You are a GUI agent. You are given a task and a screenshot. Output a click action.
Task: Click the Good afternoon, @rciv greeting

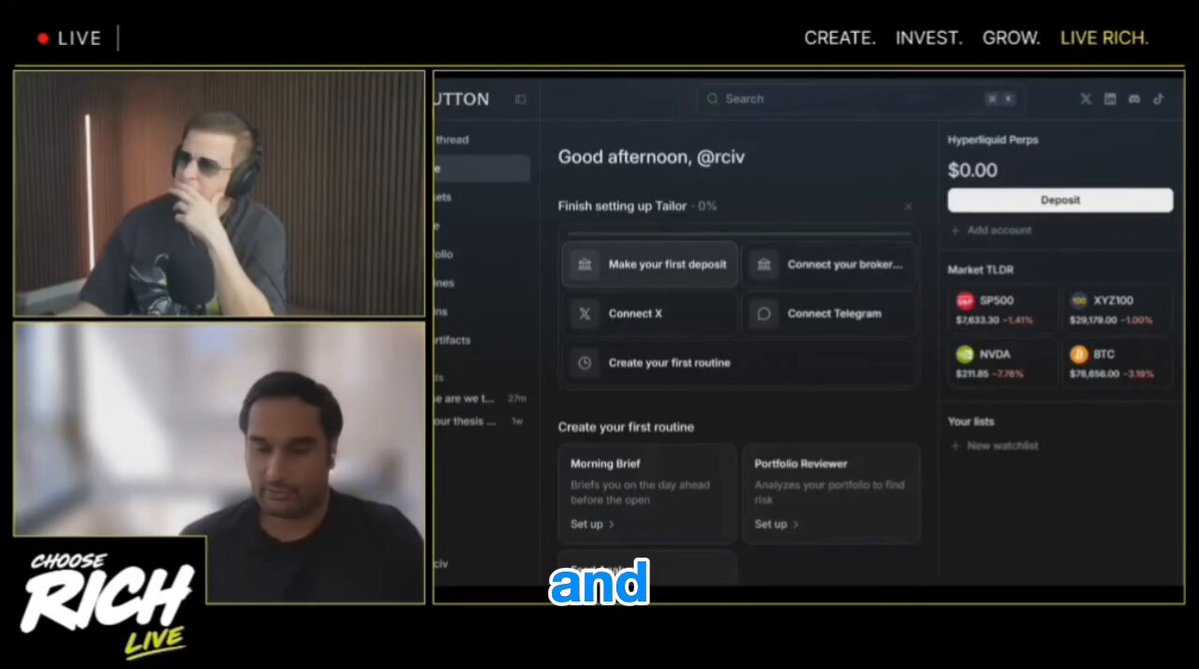coord(651,158)
